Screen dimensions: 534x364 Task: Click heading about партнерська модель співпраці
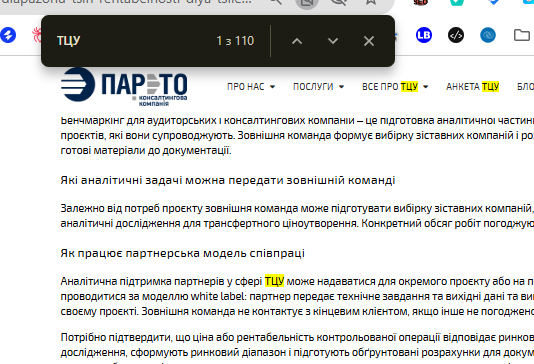tap(183, 253)
